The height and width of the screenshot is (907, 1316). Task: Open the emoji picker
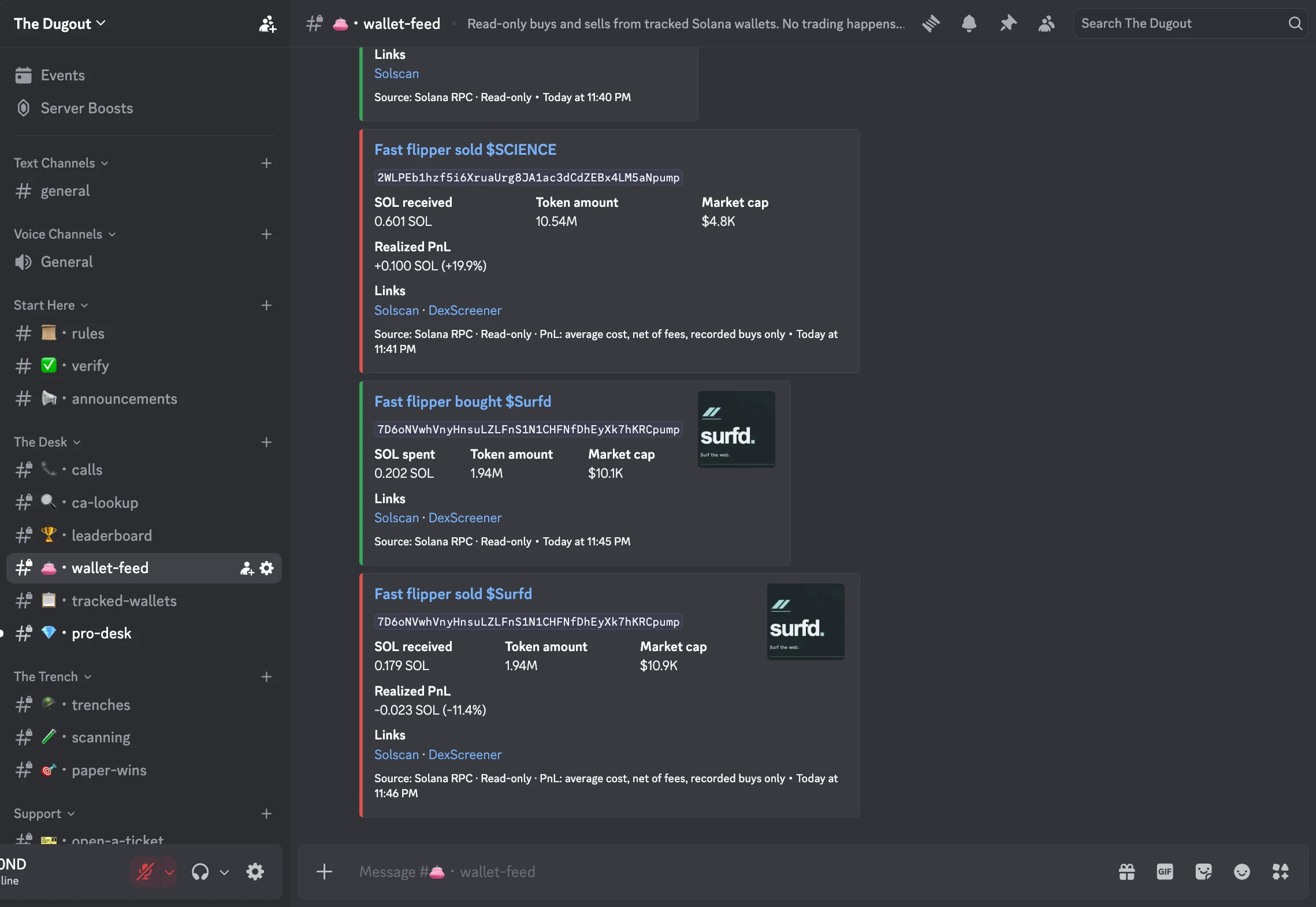tap(1242, 872)
